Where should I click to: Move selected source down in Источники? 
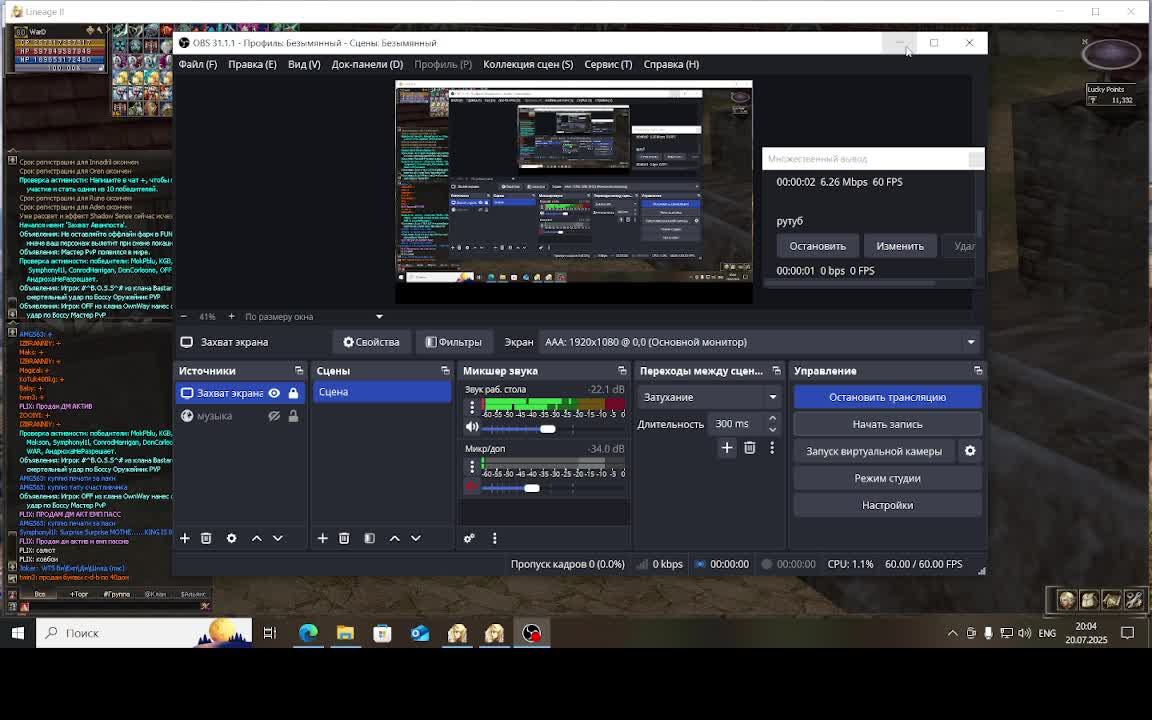[x=278, y=539]
